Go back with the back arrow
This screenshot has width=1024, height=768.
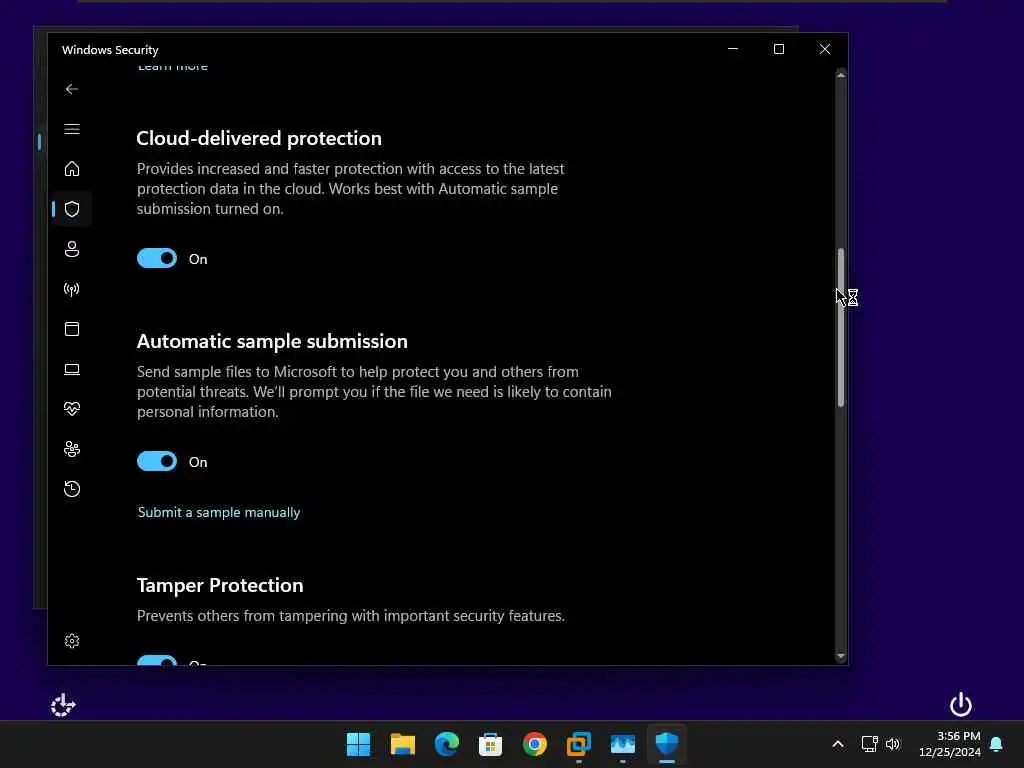click(72, 89)
